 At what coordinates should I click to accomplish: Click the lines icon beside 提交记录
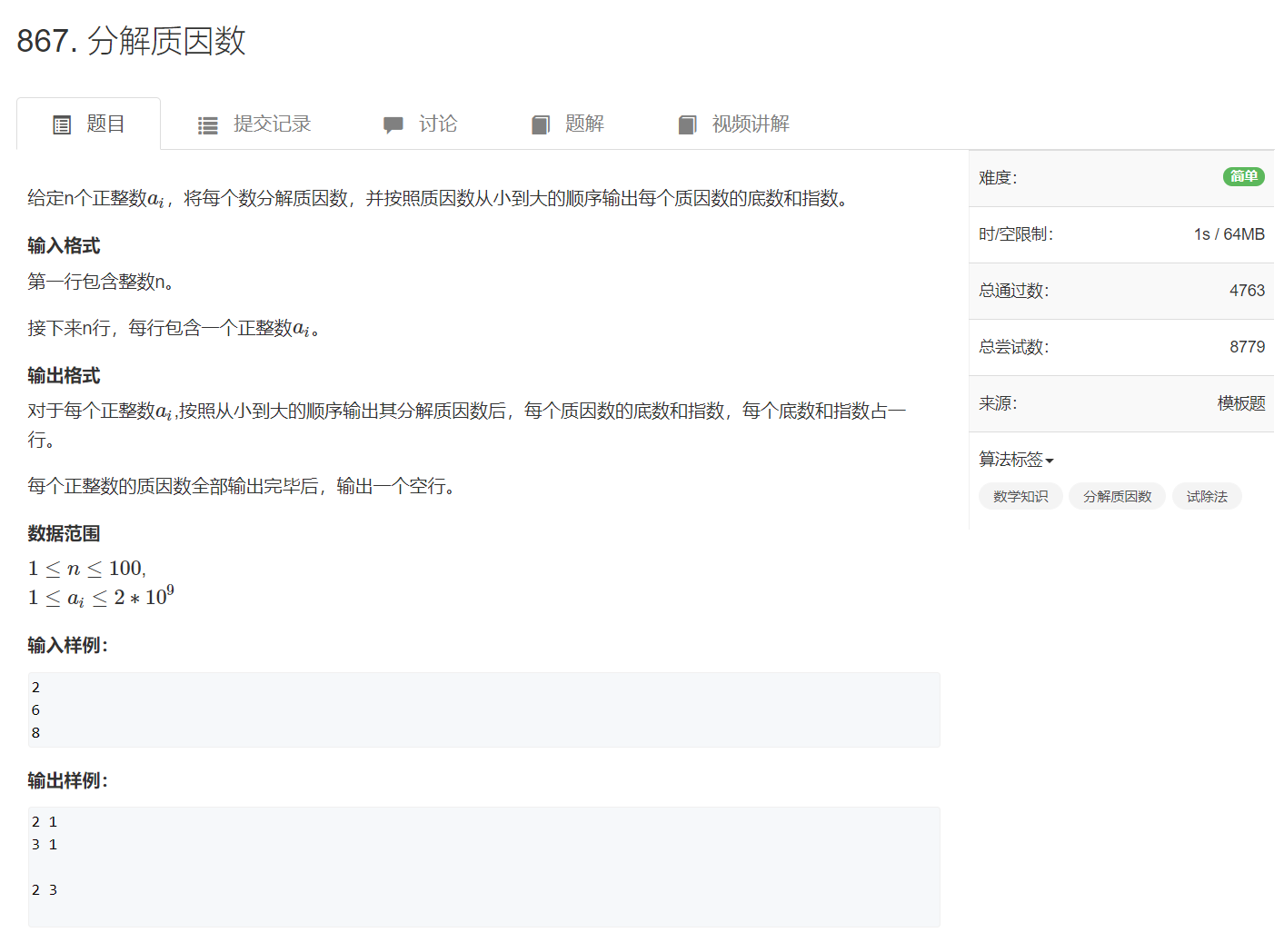tap(208, 125)
